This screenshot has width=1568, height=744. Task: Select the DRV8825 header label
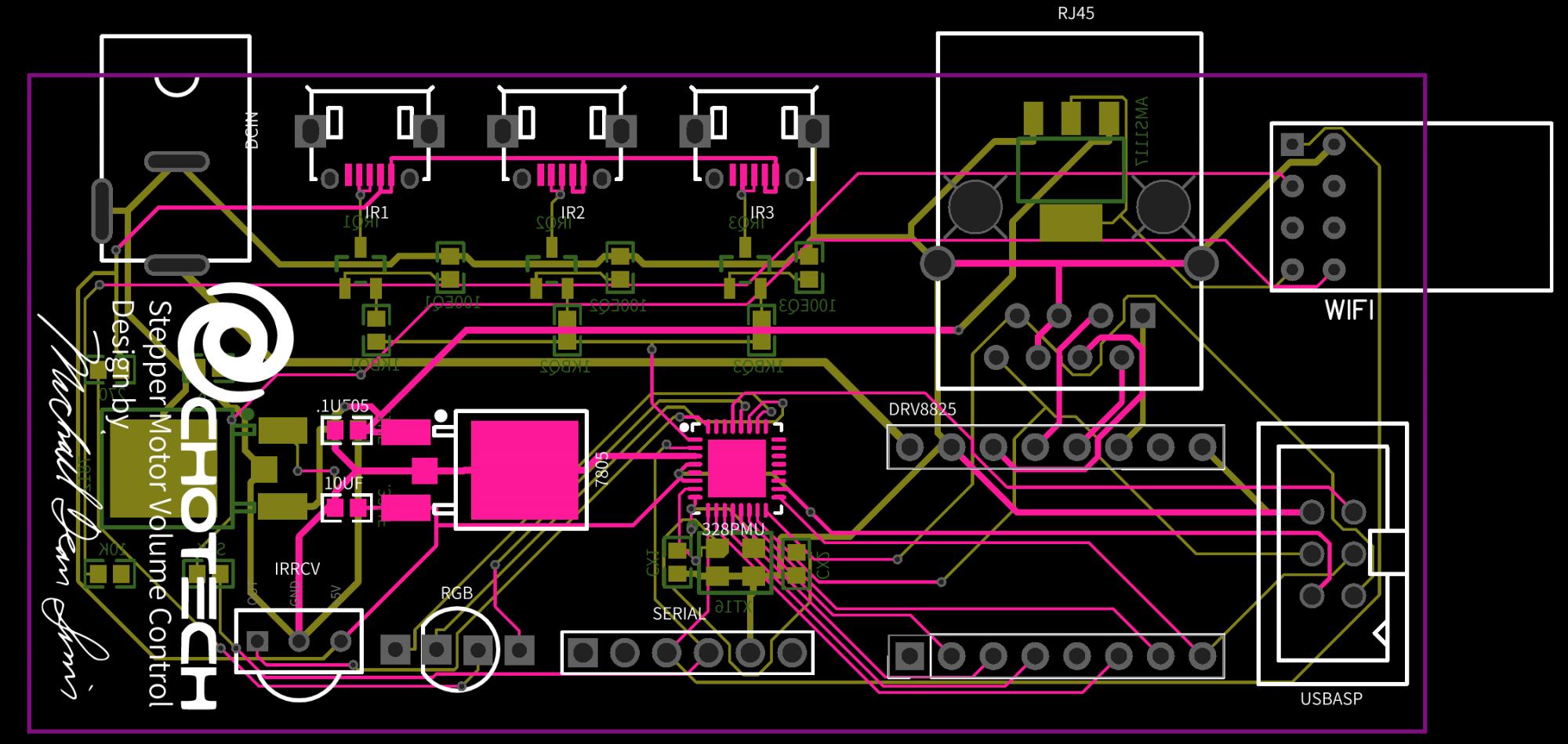(x=922, y=409)
